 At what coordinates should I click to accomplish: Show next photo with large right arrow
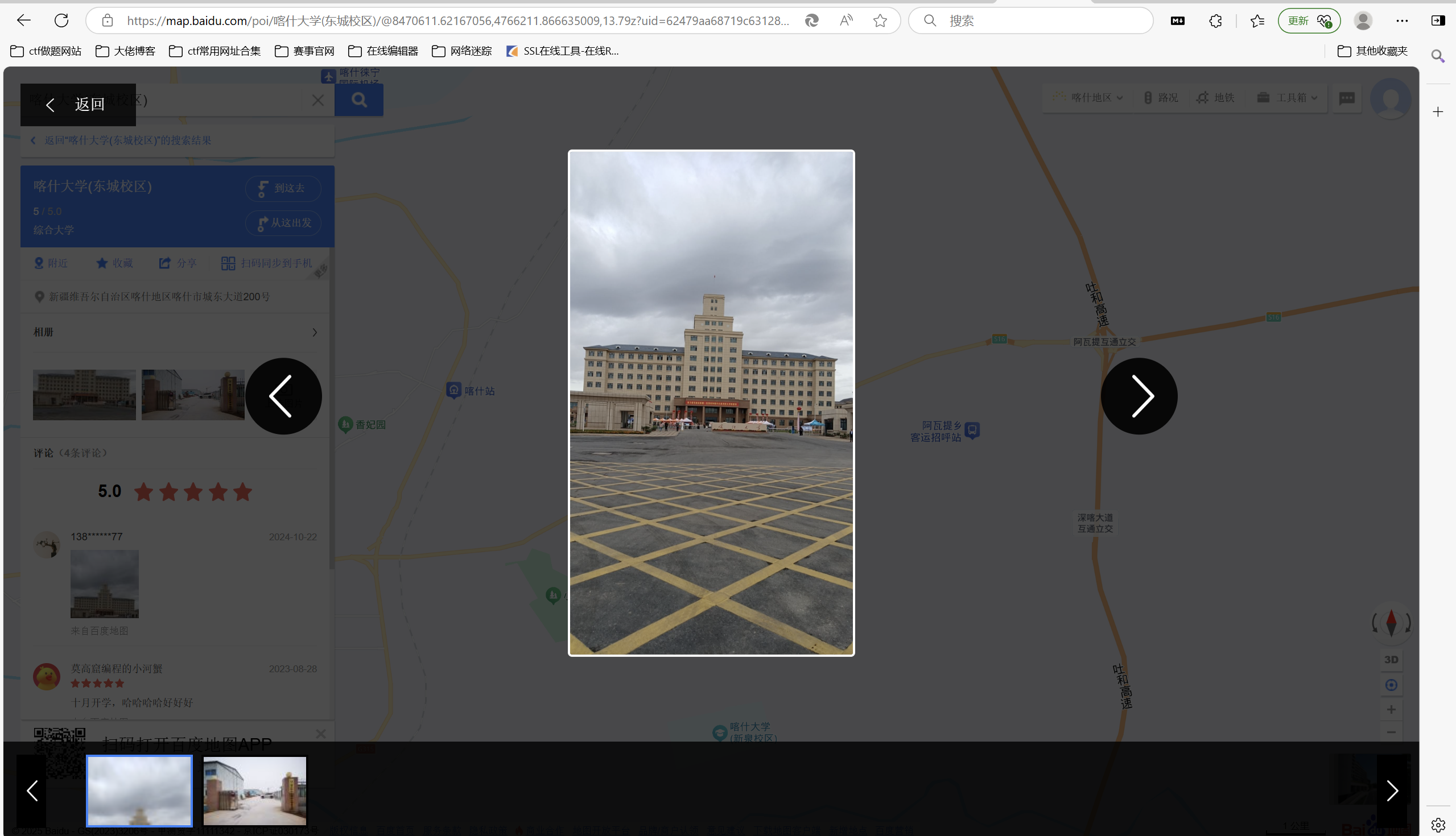tap(1139, 396)
